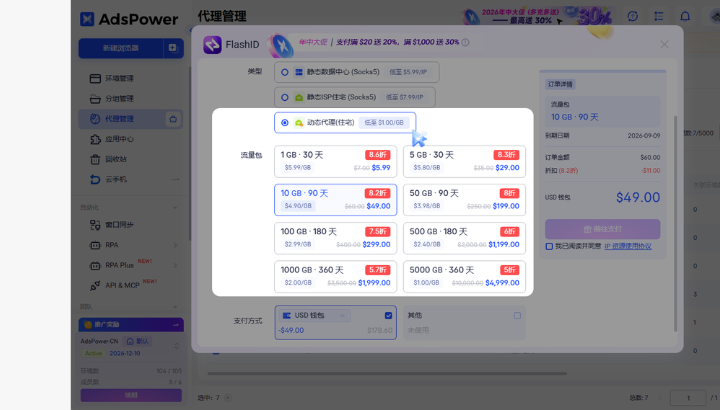Click the 云手机 icon in sidebar
This screenshot has width=720, height=410.
[95, 180]
